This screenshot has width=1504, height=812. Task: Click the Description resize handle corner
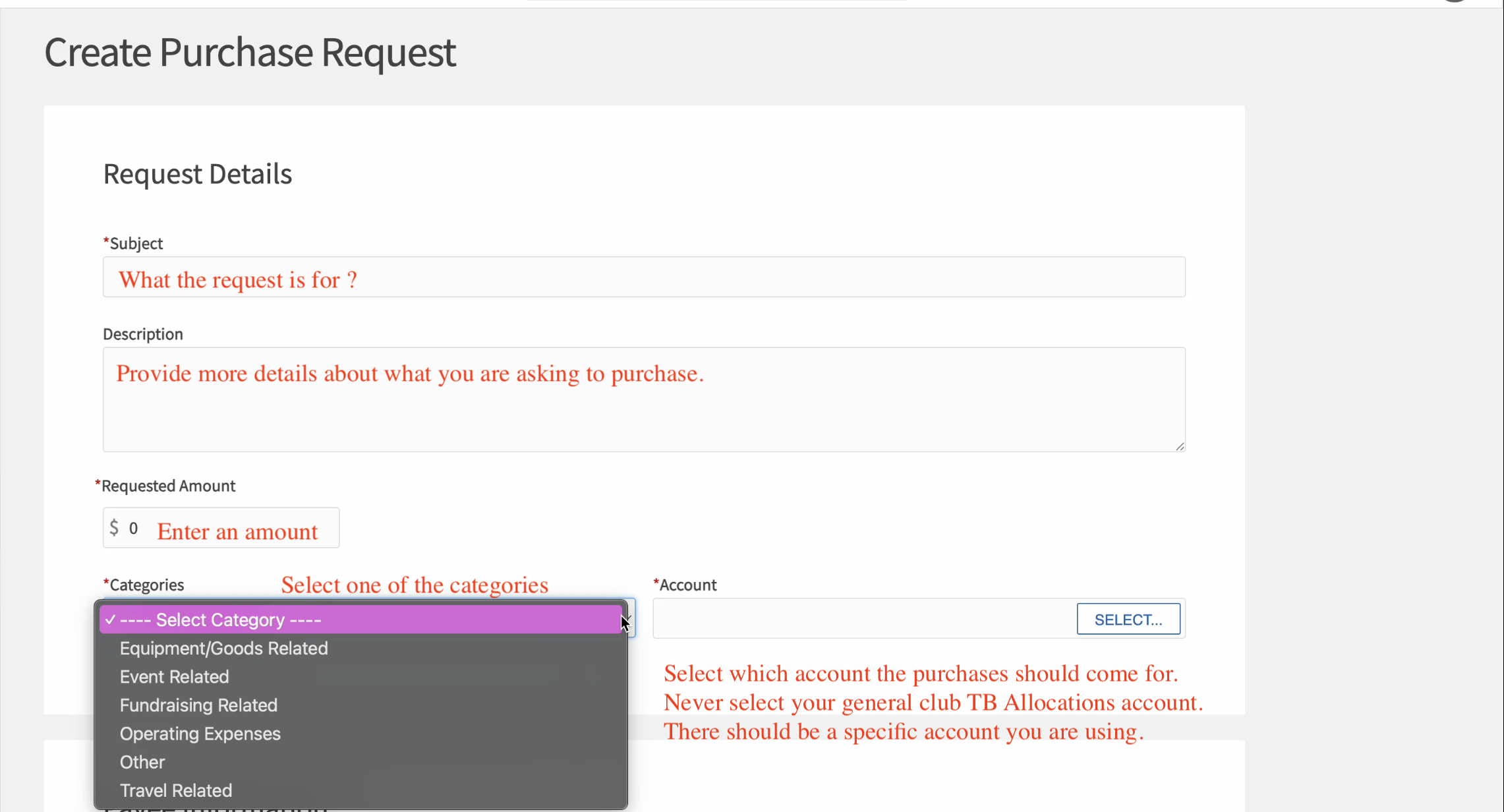(x=1179, y=446)
